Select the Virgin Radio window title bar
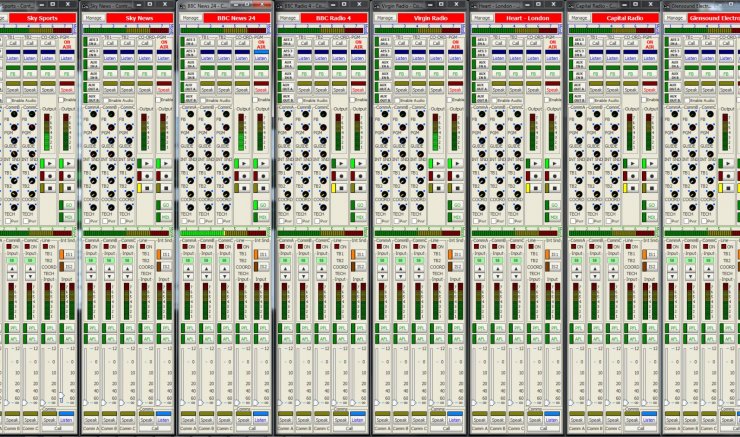Screen dimensions: 740x437 click(420, 5)
